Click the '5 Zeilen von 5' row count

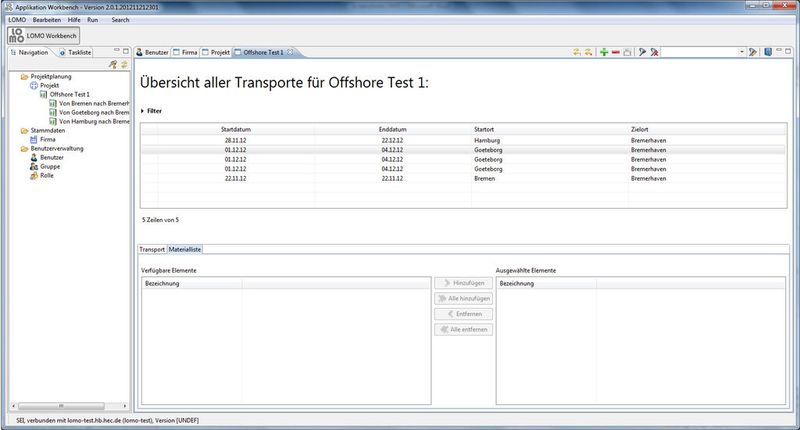tap(160, 220)
